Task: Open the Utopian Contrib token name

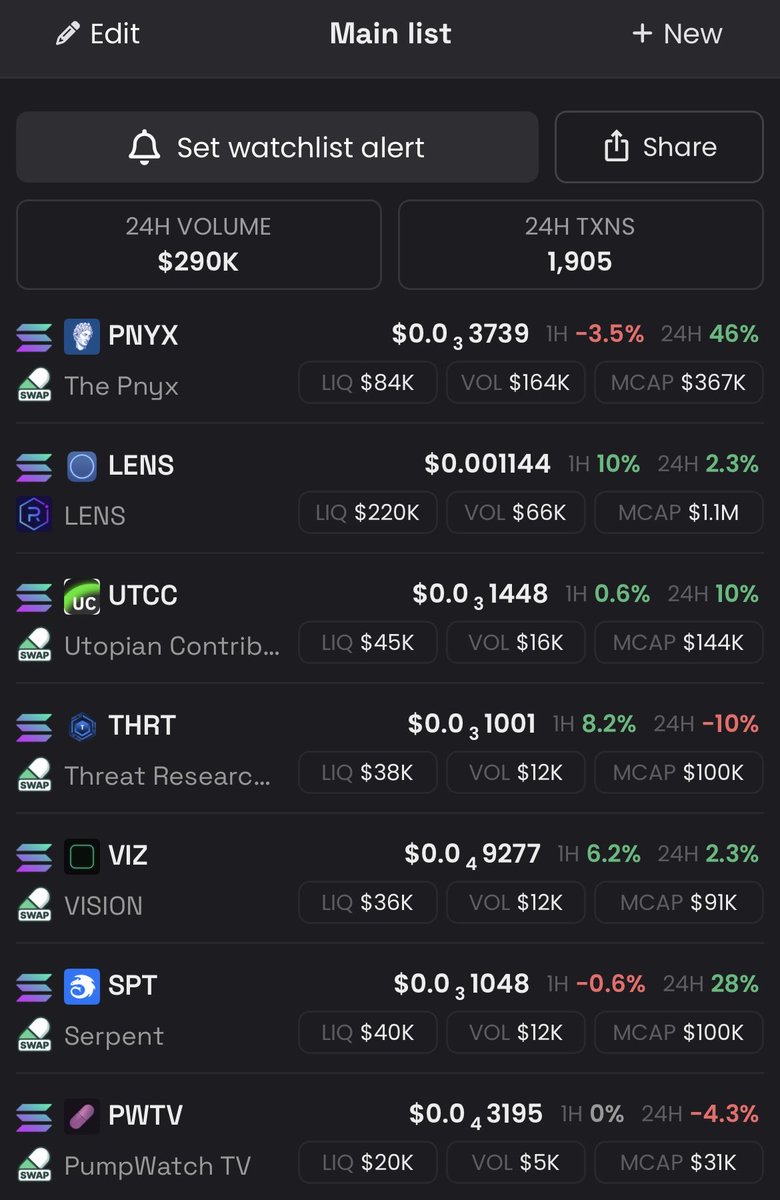Action: [x=172, y=646]
